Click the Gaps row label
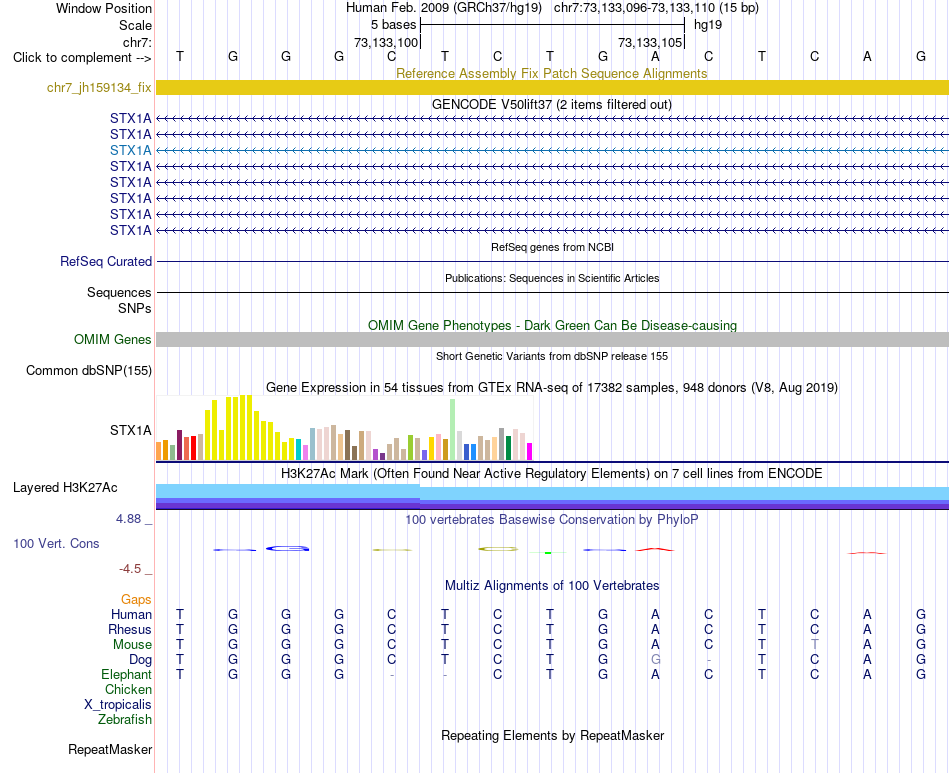This screenshot has width=950, height=773. click(x=136, y=600)
